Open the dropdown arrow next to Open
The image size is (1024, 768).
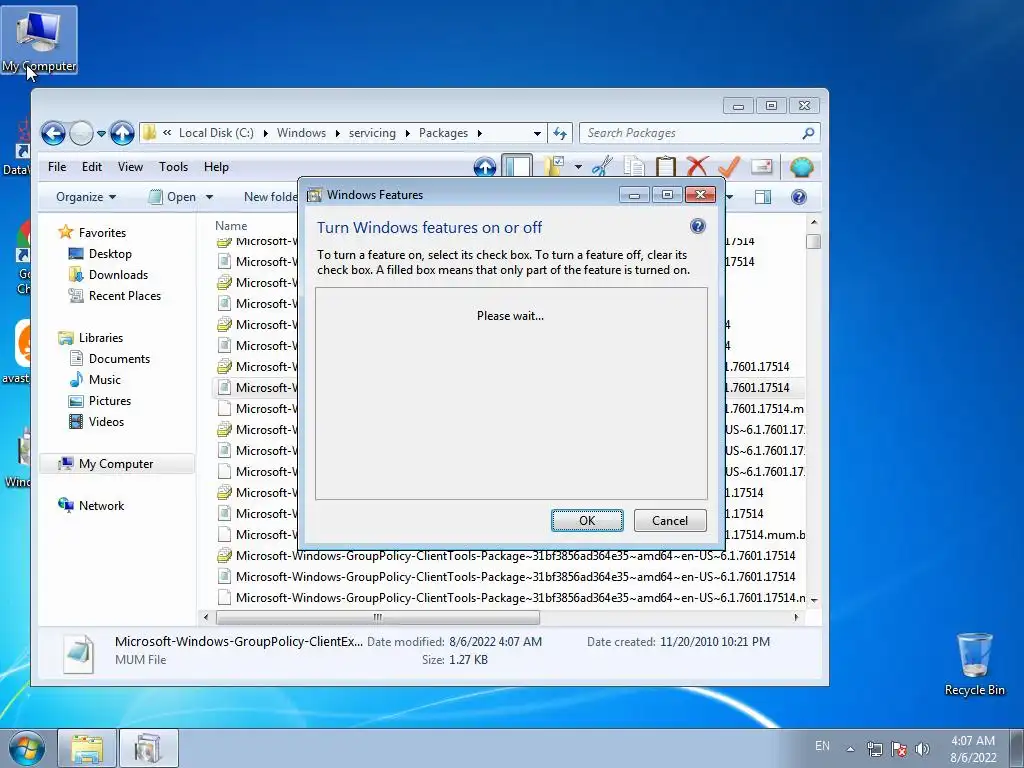[209, 197]
